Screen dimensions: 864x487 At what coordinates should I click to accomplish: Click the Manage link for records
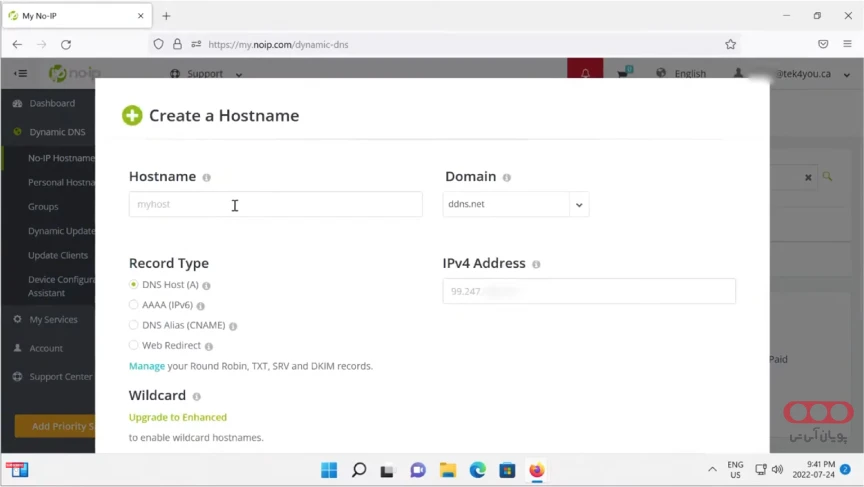pos(147,366)
